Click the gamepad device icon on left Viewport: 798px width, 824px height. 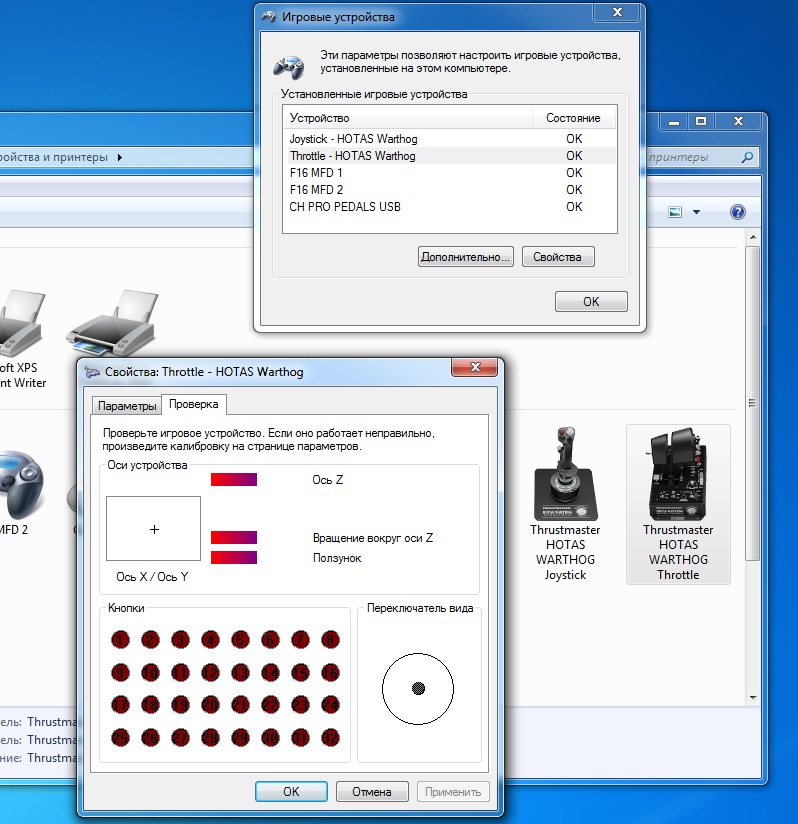[x=21, y=484]
